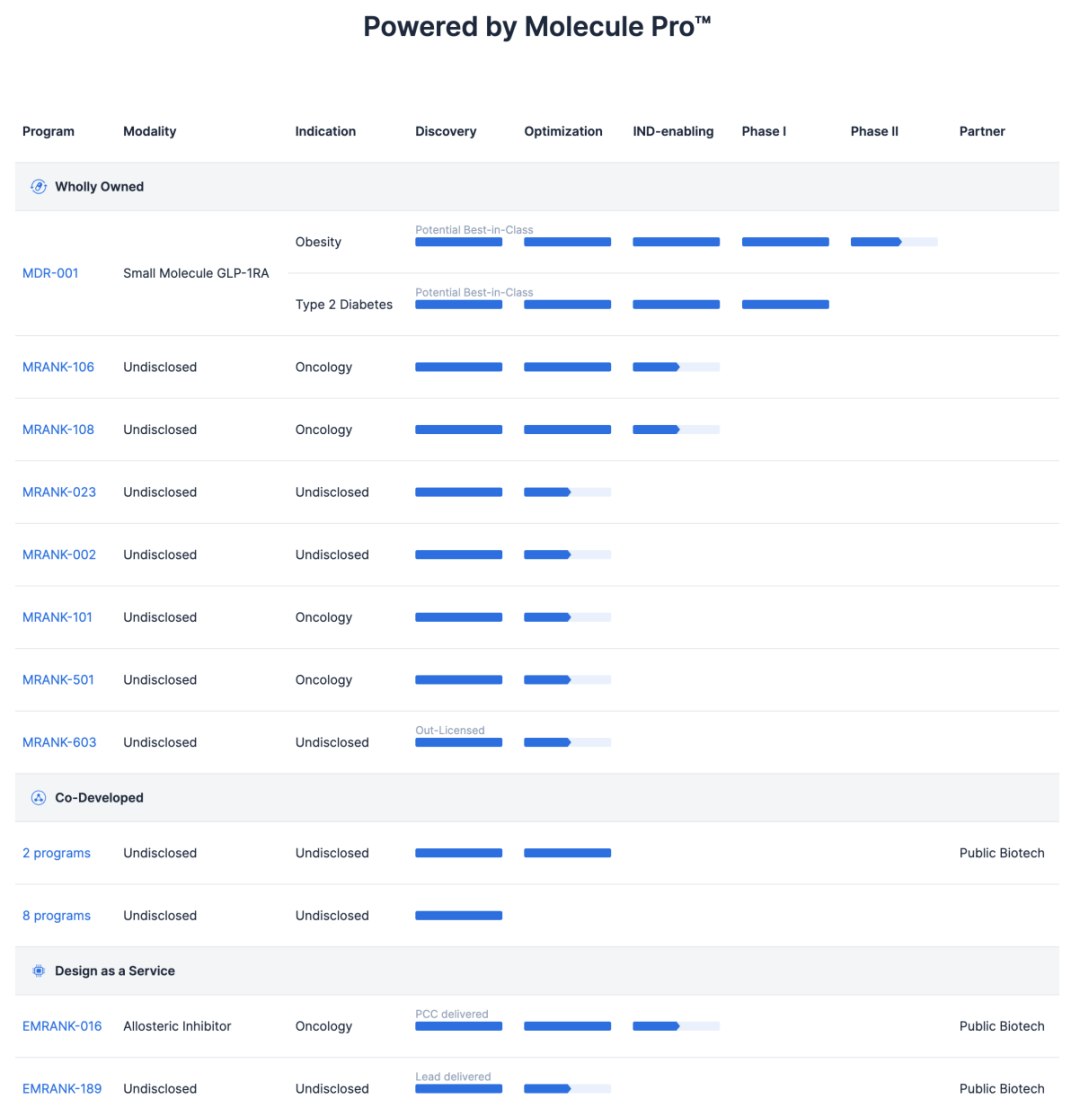
Task: Click the Design as a Service icon
Action: tap(39, 971)
